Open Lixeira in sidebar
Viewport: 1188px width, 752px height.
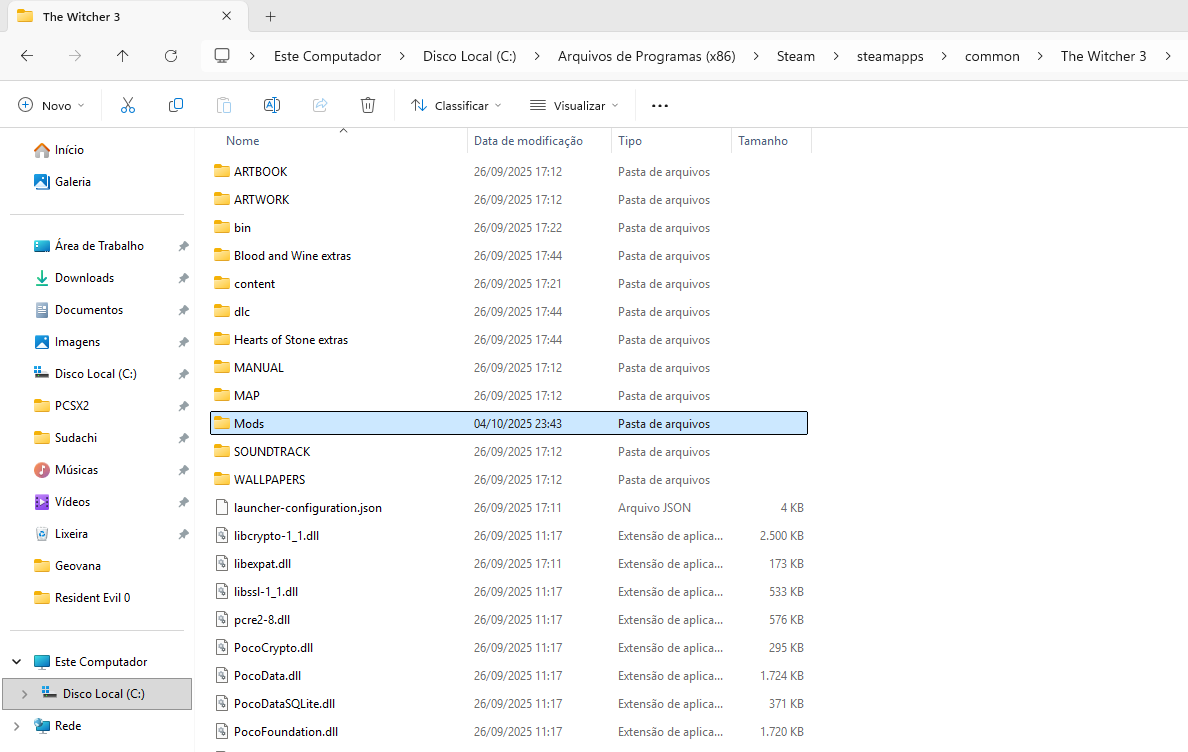(x=61, y=534)
